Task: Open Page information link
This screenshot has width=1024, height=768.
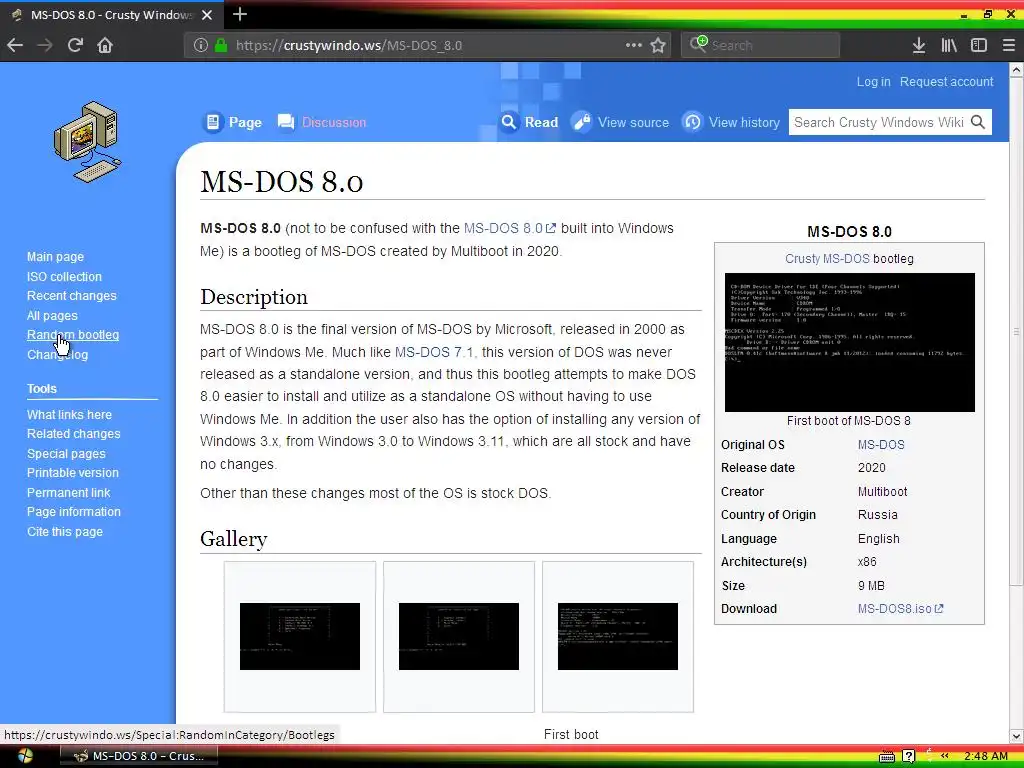Action: pos(74,512)
